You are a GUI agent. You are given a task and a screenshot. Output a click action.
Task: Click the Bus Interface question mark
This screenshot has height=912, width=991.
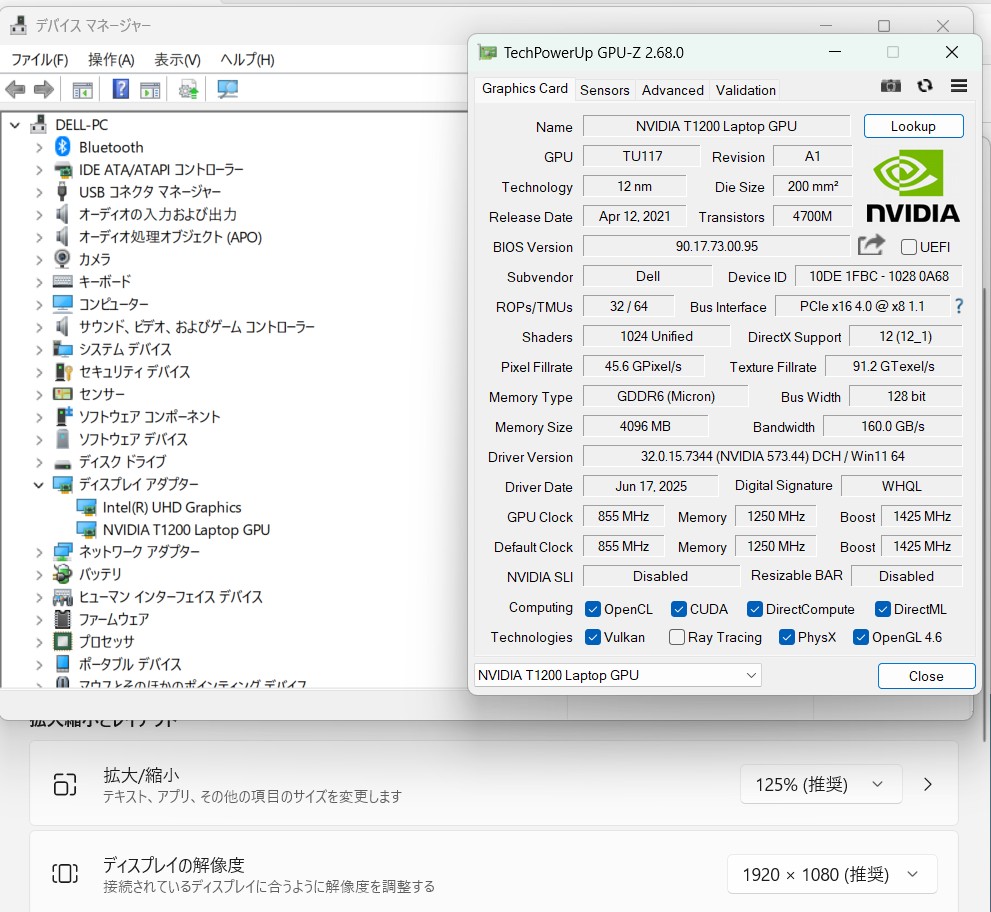pos(959,307)
